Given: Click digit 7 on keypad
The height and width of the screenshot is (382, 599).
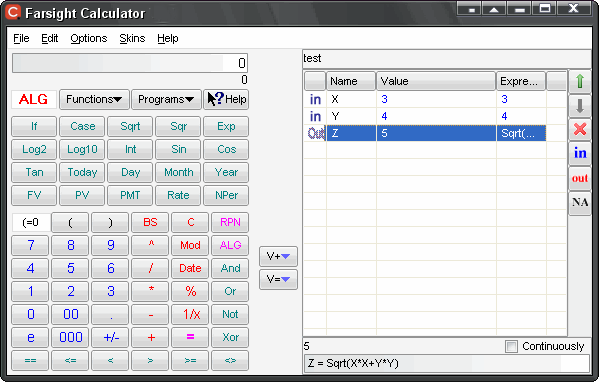Looking at the screenshot, I should [x=30, y=245].
